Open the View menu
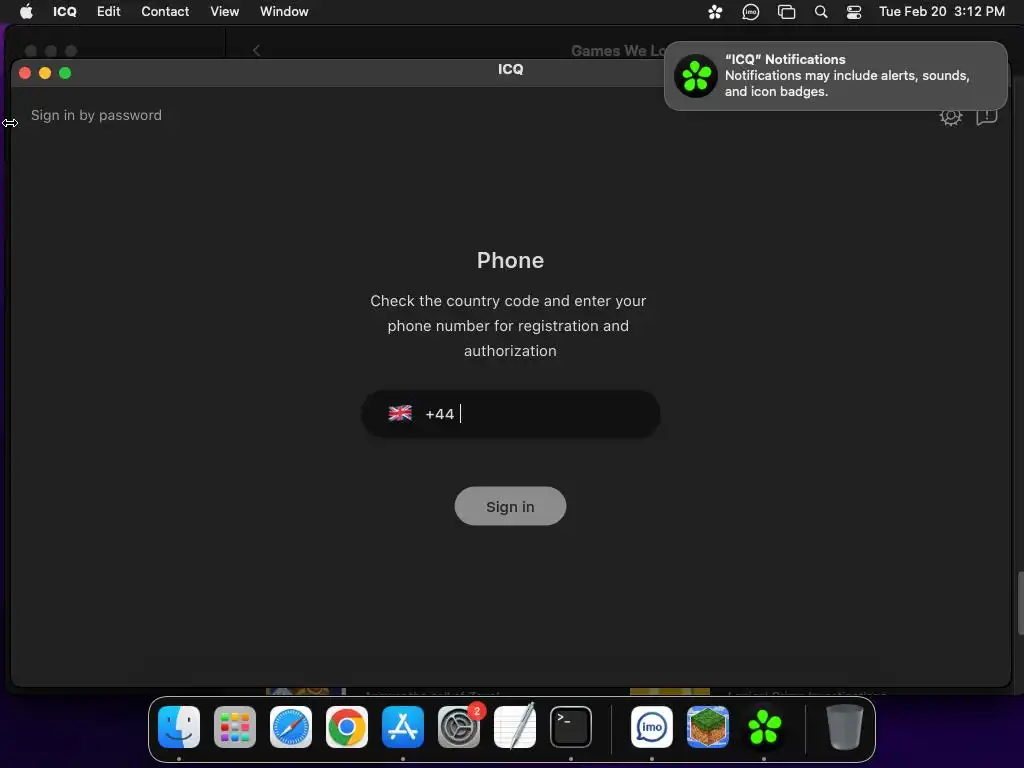The width and height of the screenshot is (1024, 768). point(224,11)
